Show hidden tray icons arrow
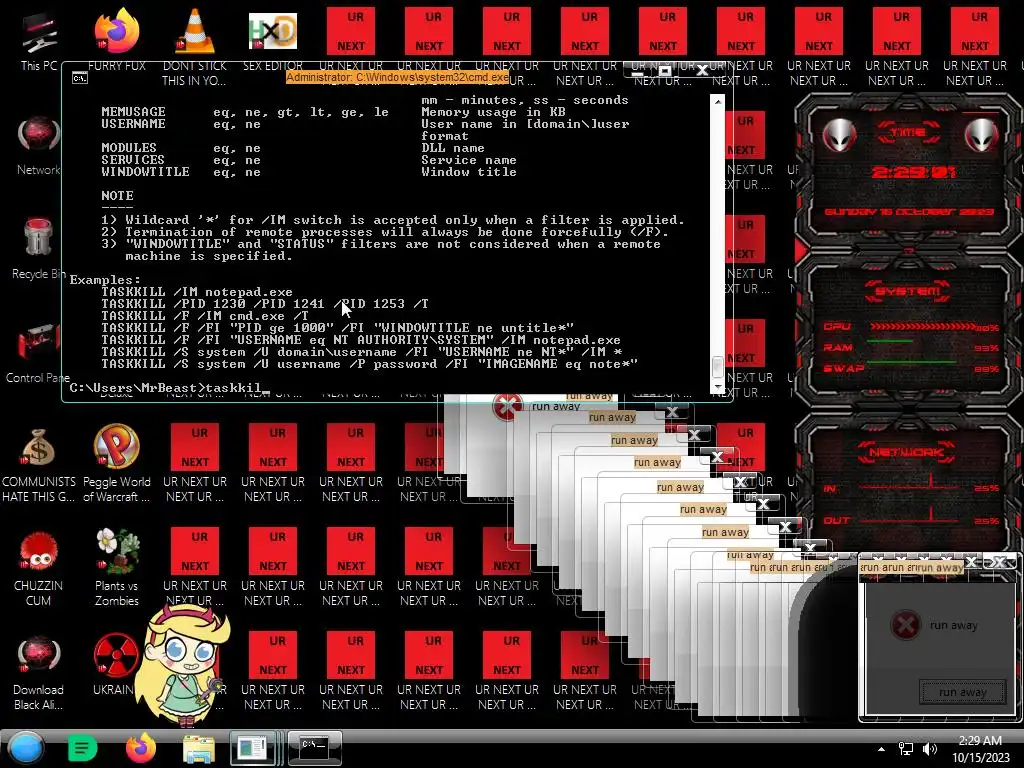Screen dimensions: 1024x768 [x=881, y=749]
